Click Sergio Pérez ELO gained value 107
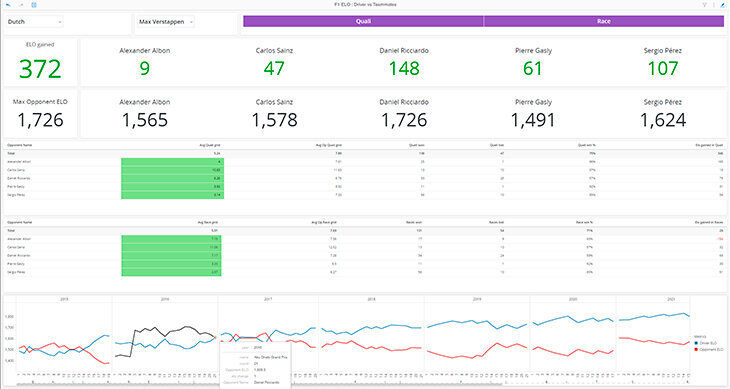Image resolution: width=730 pixels, height=389 pixels. [x=663, y=68]
